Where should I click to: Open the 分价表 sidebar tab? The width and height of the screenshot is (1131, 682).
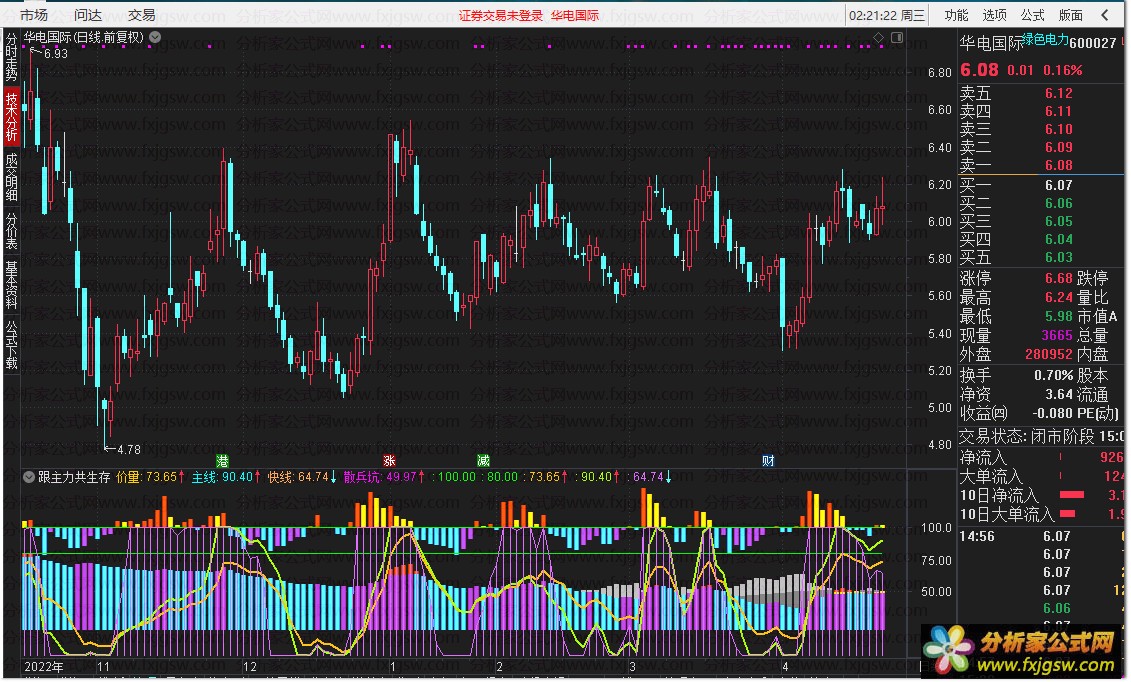(x=12, y=231)
